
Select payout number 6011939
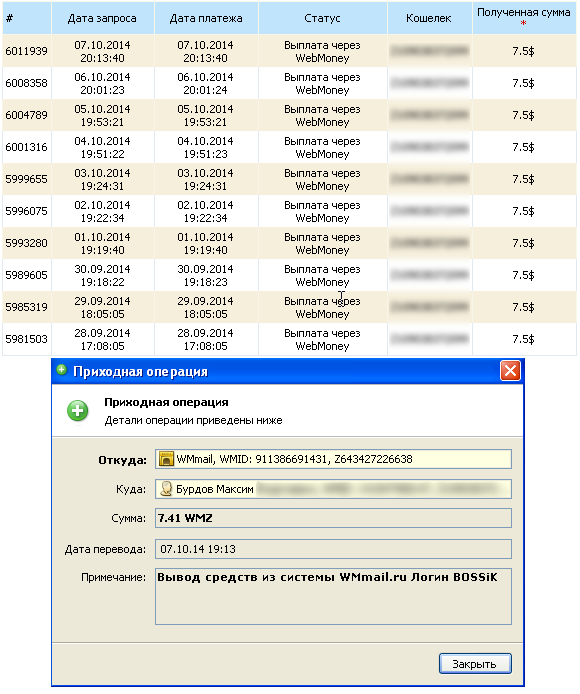27,51
